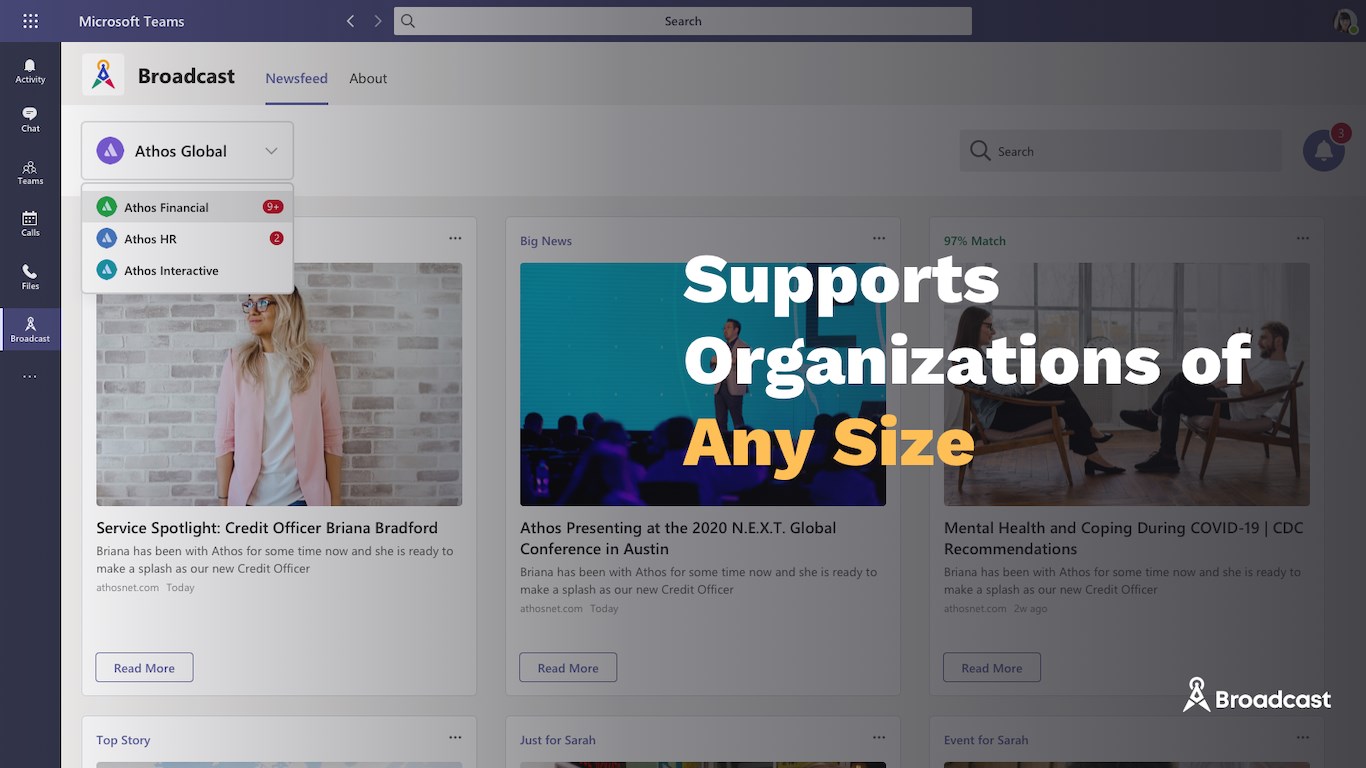Image resolution: width=1366 pixels, height=768 pixels.
Task: Open Mental Health and Coping article title
Action: [x=1124, y=538]
